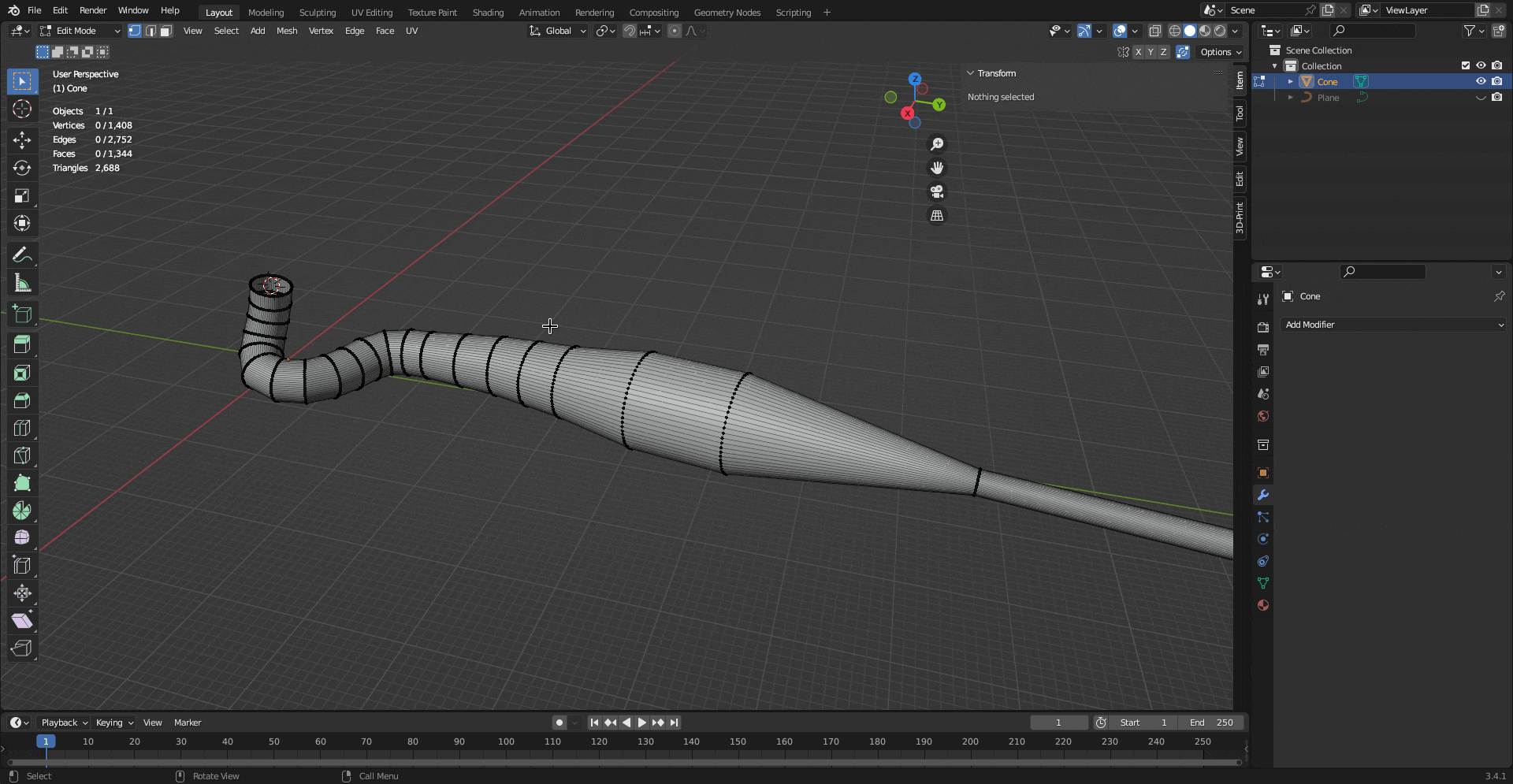The width and height of the screenshot is (1513, 784).
Task: Collapse the Transform panel
Action: click(970, 73)
